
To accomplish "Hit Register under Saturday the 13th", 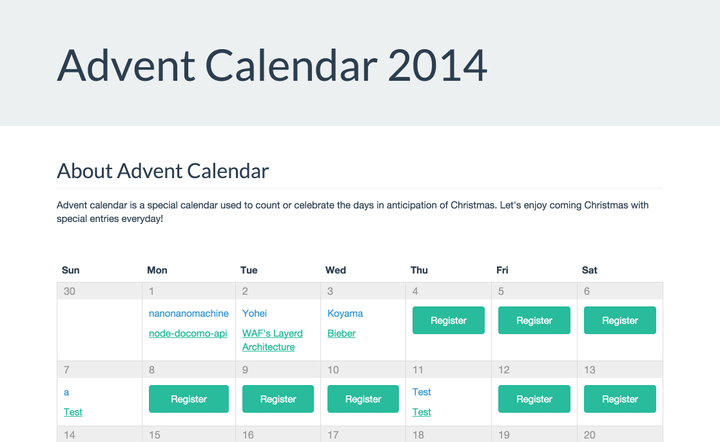I will pos(620,399).
